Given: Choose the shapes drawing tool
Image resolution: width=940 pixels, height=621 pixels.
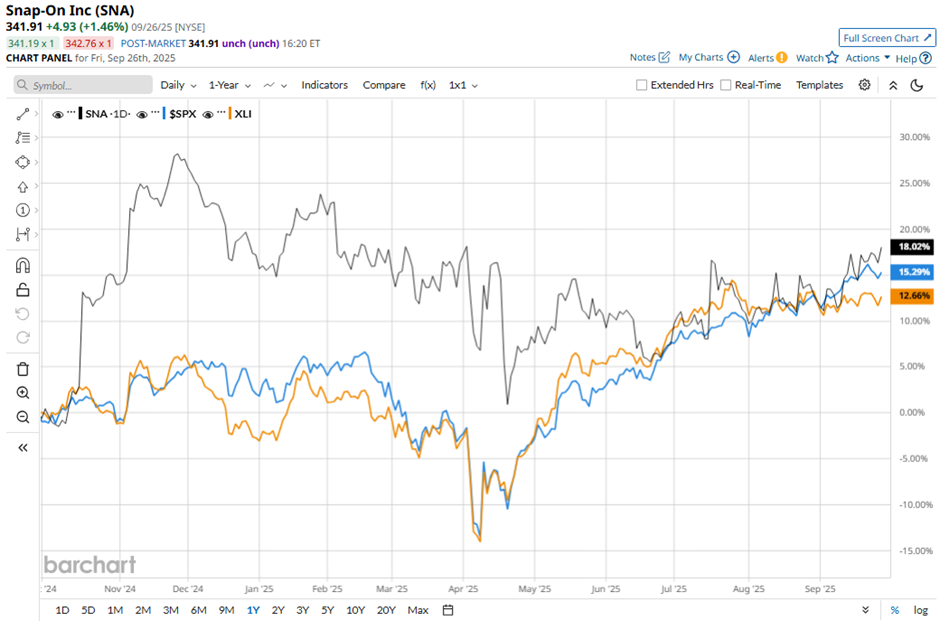Looking at the screenshot, I should coord(22,162).
